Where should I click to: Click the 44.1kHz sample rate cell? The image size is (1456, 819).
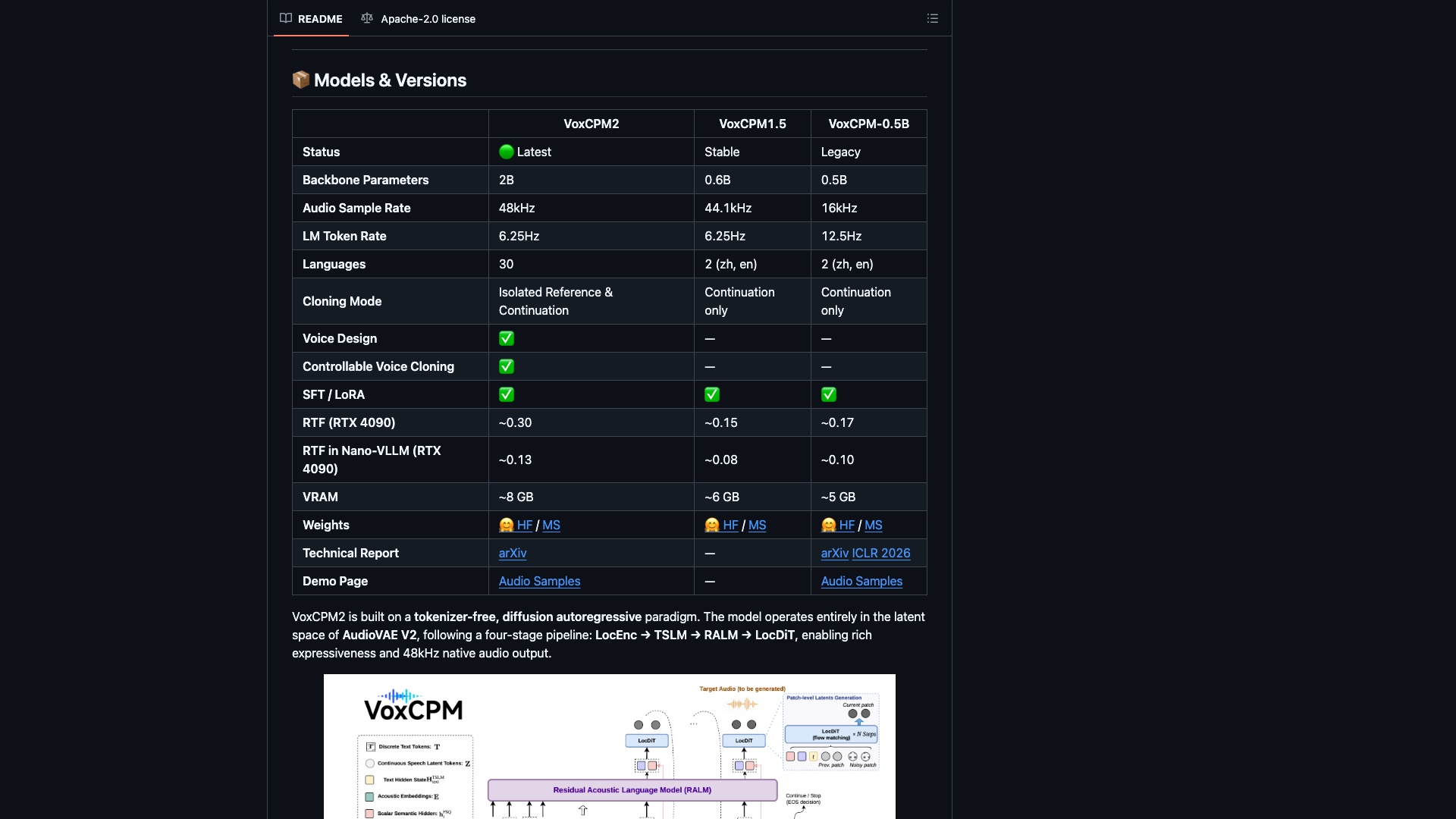coord(752,208)
